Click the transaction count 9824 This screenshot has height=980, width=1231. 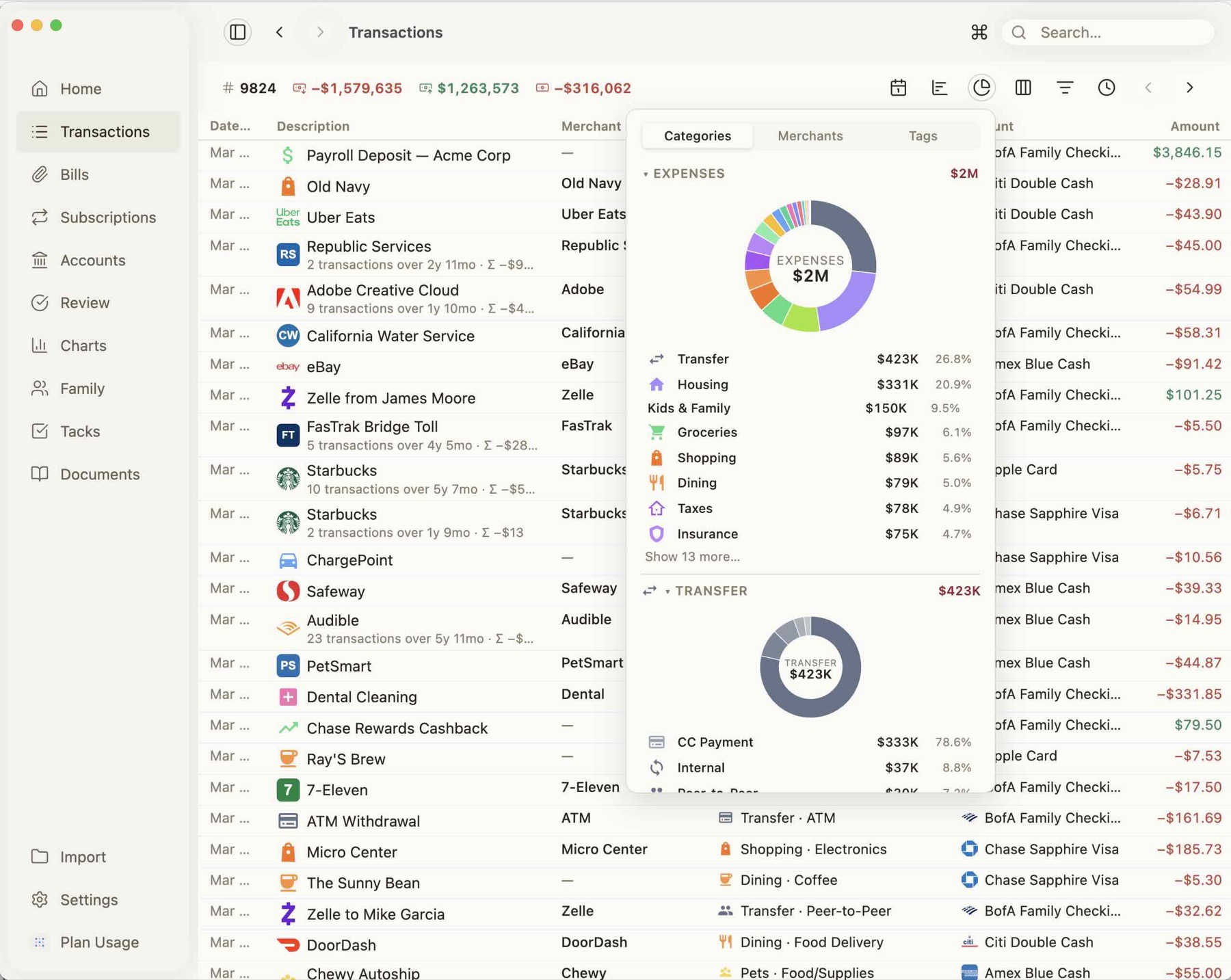coord(249,88)
